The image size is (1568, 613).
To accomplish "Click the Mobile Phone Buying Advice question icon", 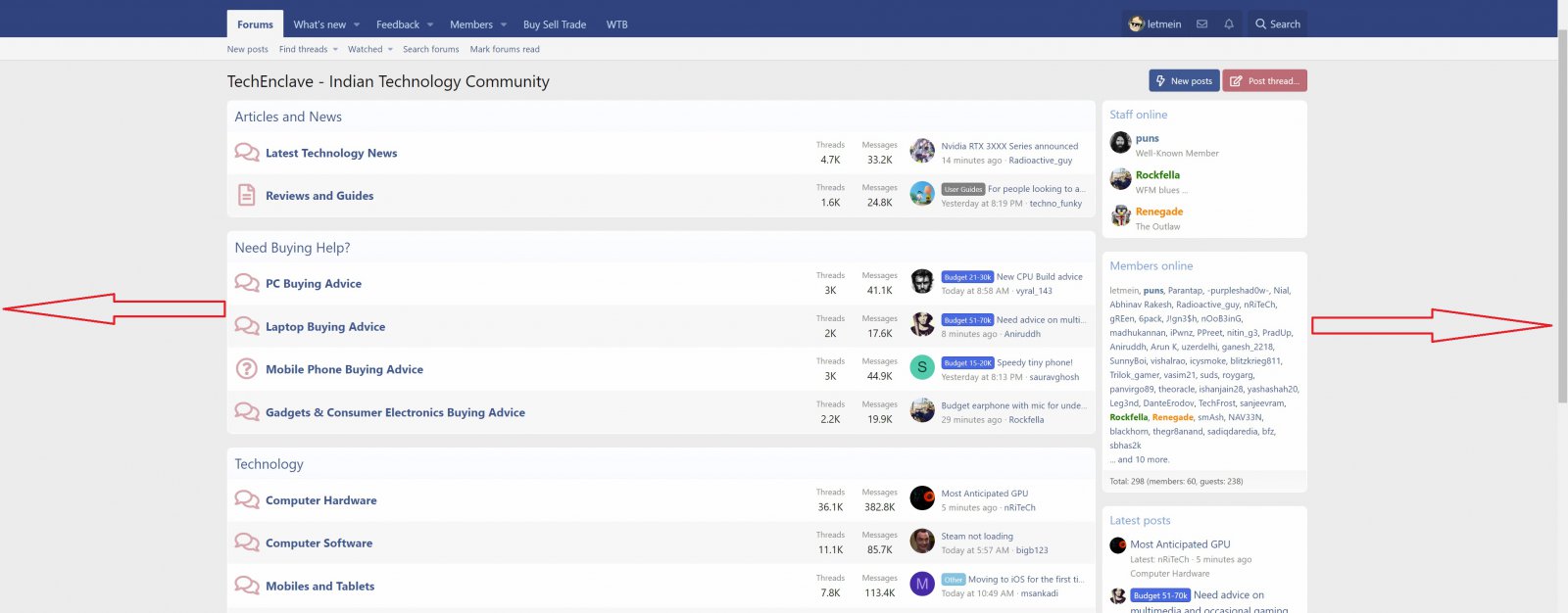I will click(247, 369).
